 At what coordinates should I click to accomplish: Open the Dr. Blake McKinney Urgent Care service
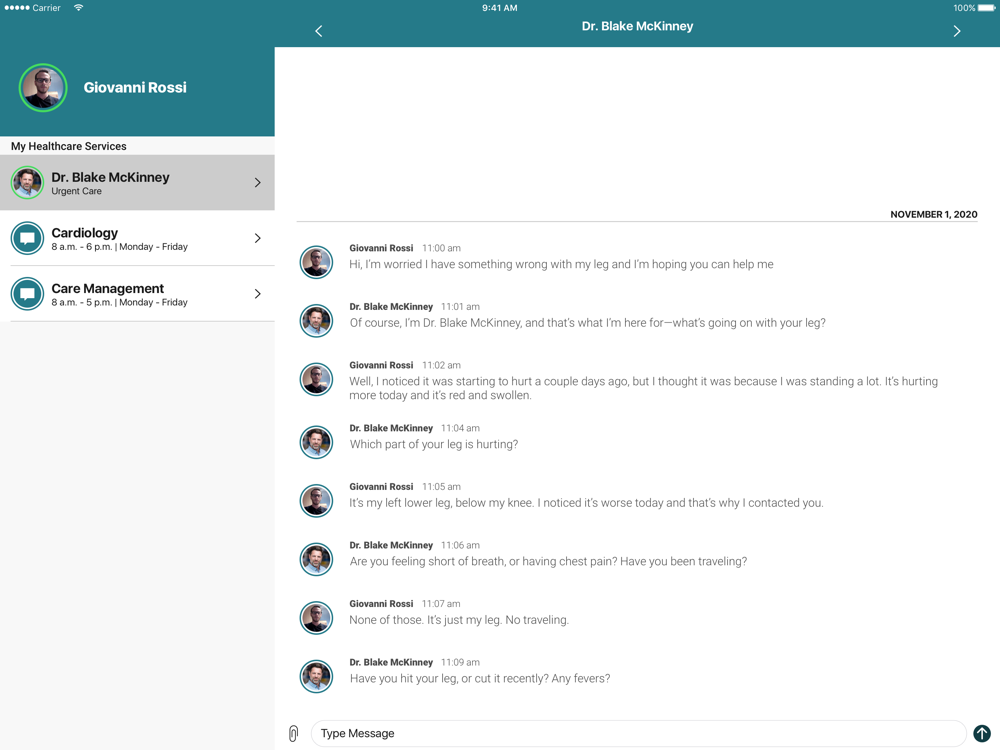137,182
